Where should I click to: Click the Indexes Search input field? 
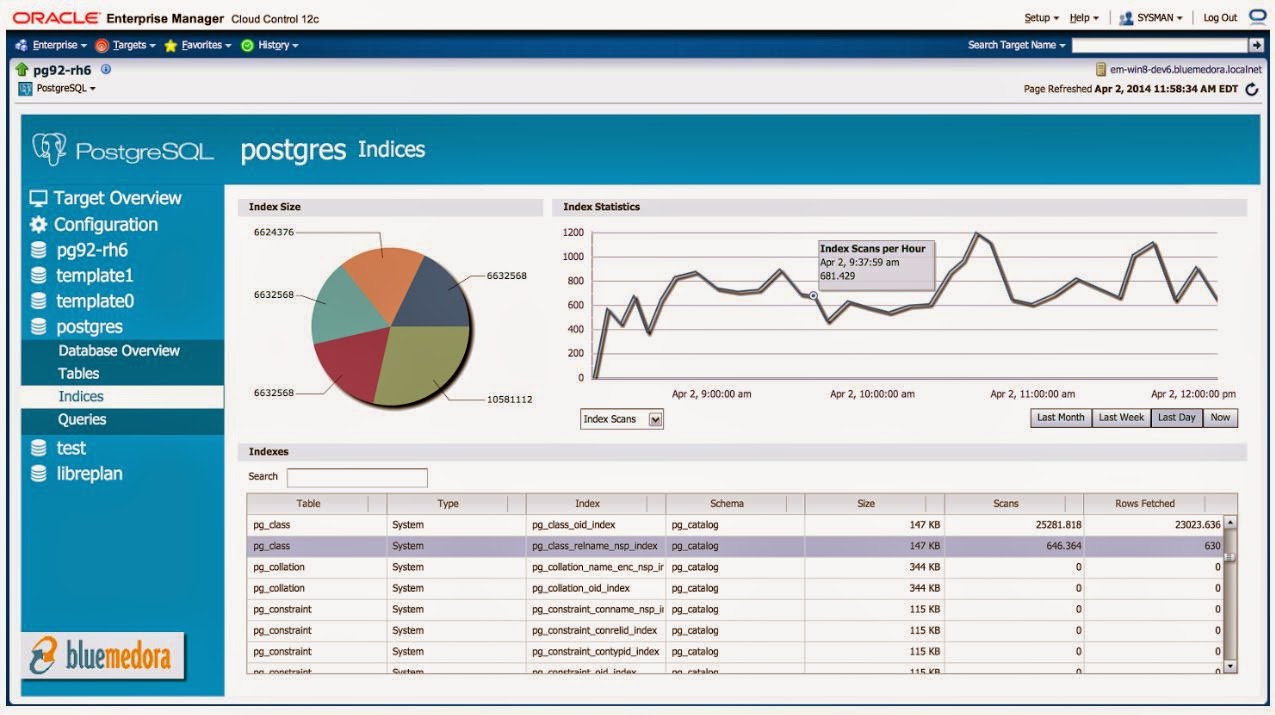click(357, 477)
